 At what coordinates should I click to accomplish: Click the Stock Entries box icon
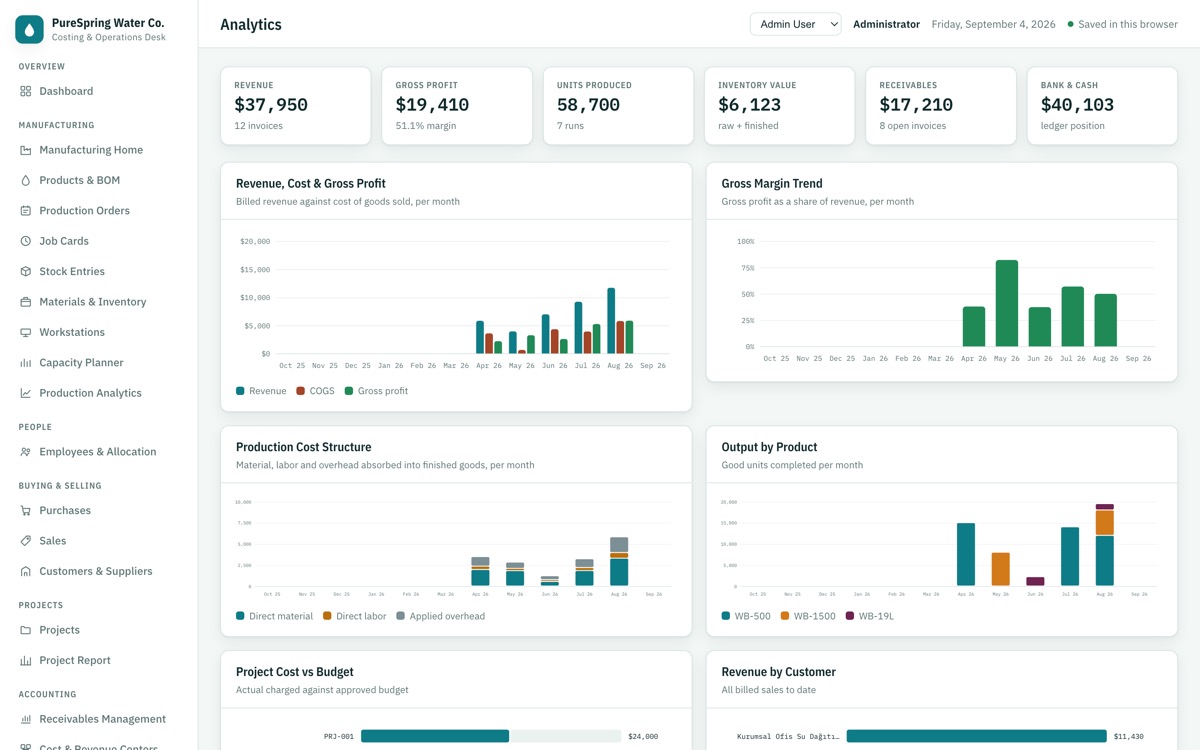26,271
